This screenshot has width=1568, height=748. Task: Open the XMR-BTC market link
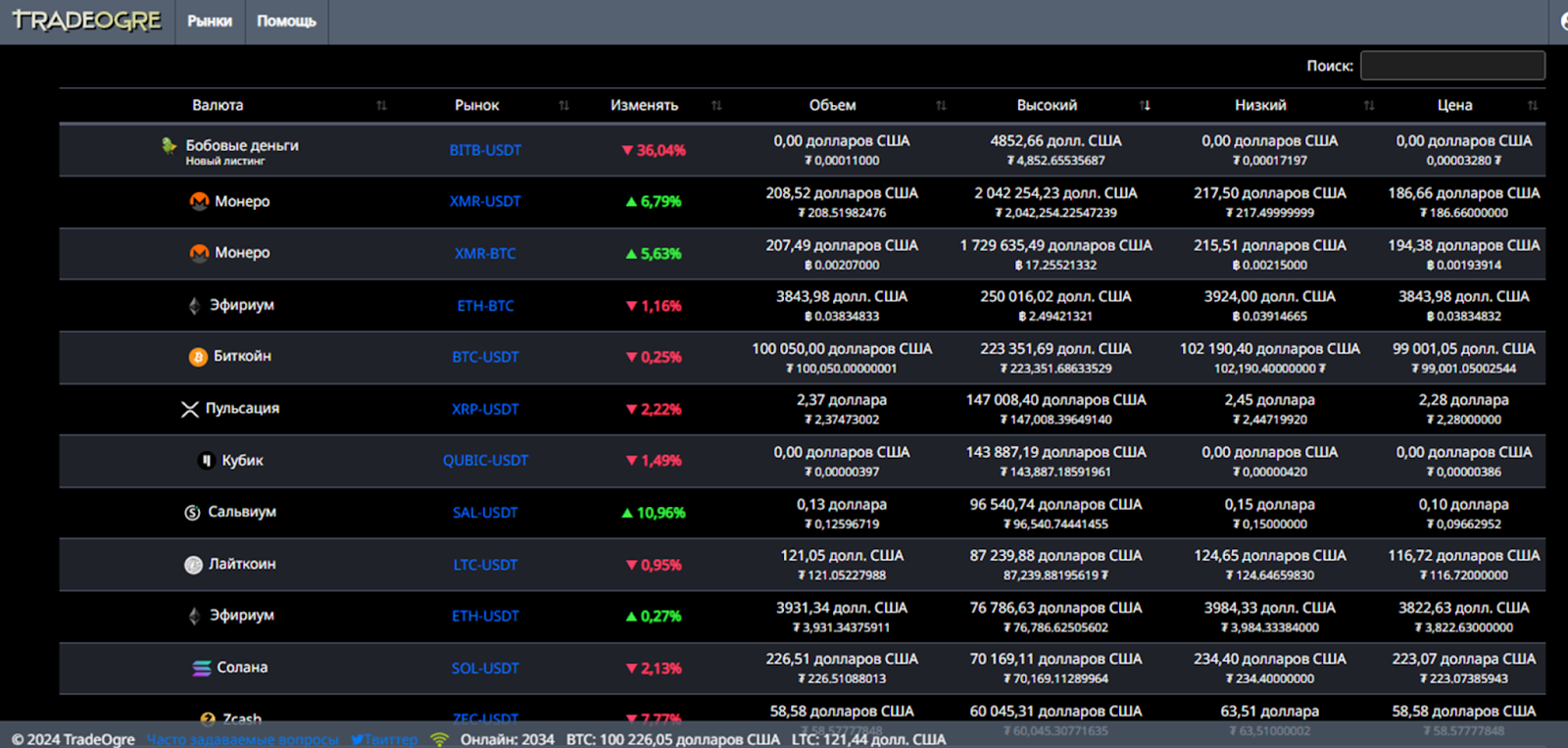pyautogui.click(x=485, y=253)
